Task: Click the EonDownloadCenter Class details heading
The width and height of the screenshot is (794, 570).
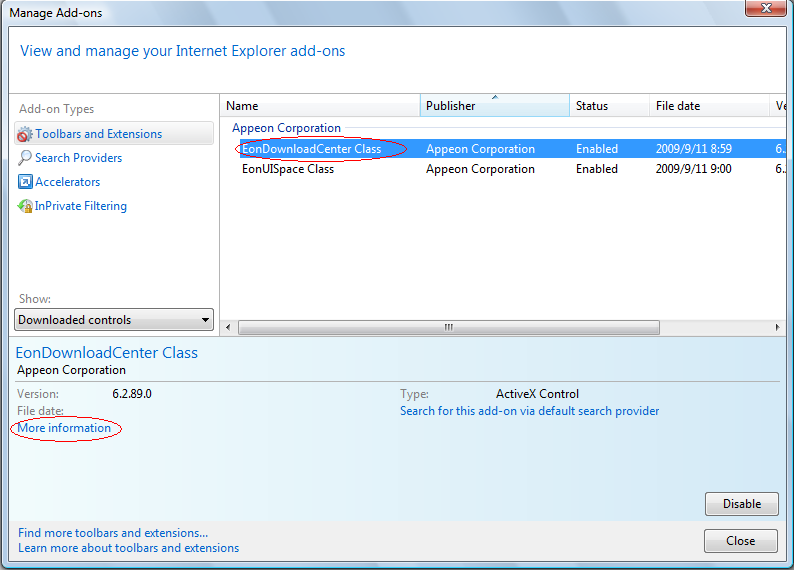Action: point(106,353)
